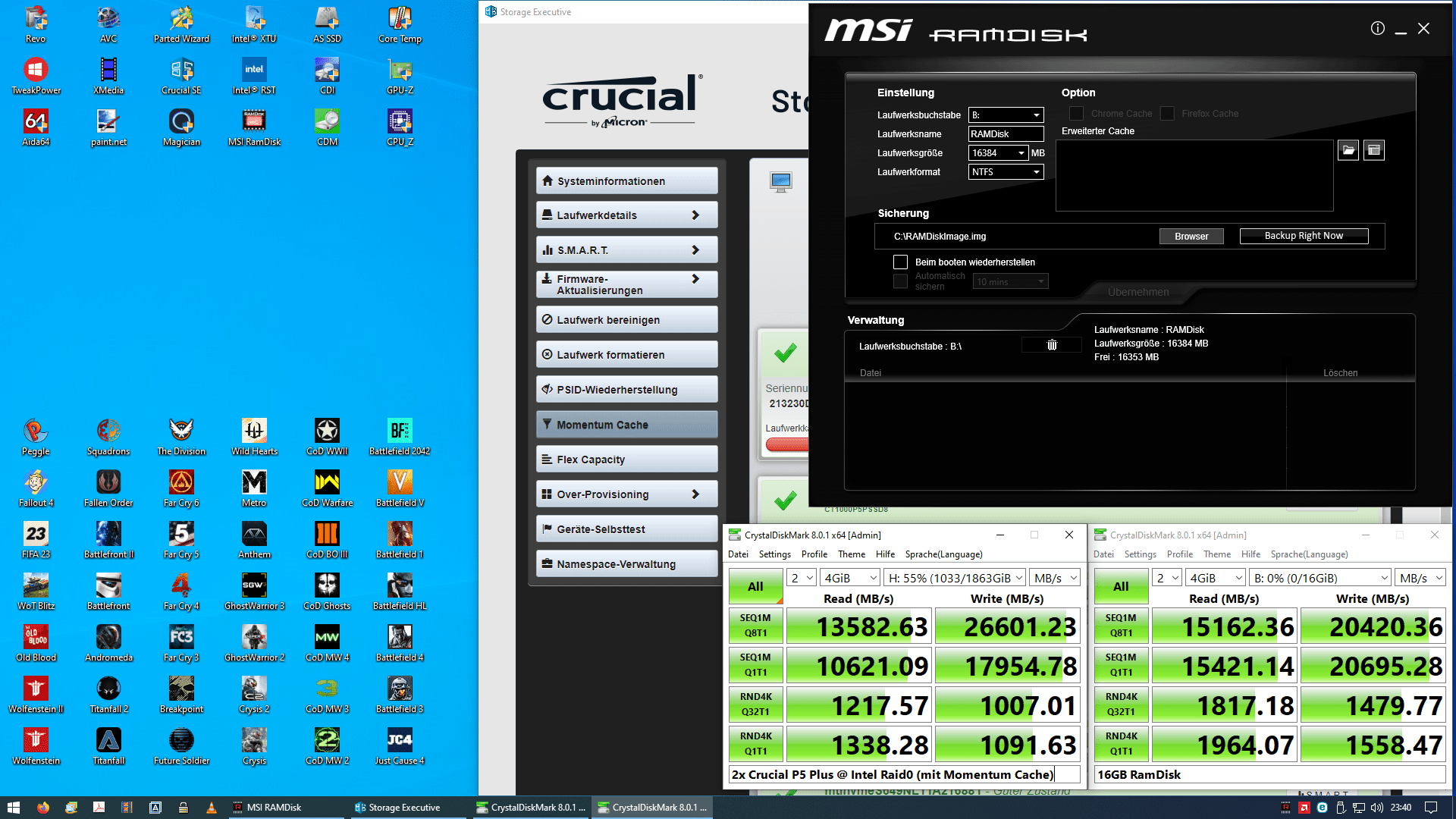Click the open folder icon beside Erweiterter Cache
Screen dimensions: 1456x819
coord(1348,150)
